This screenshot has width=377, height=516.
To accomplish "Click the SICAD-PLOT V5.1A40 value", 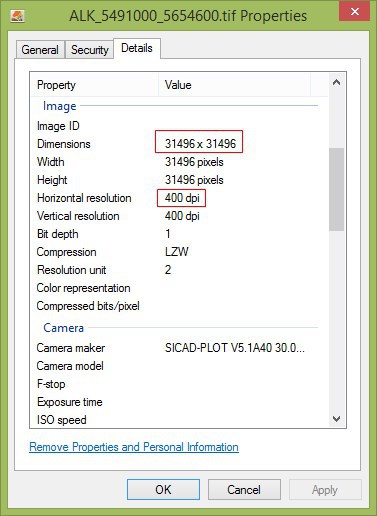I will [235, 348].
